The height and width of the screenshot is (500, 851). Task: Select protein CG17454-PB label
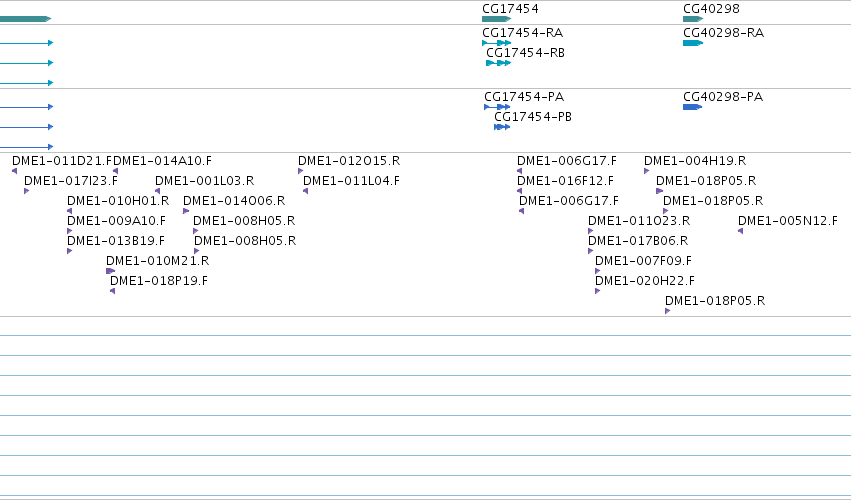(533, 117)
